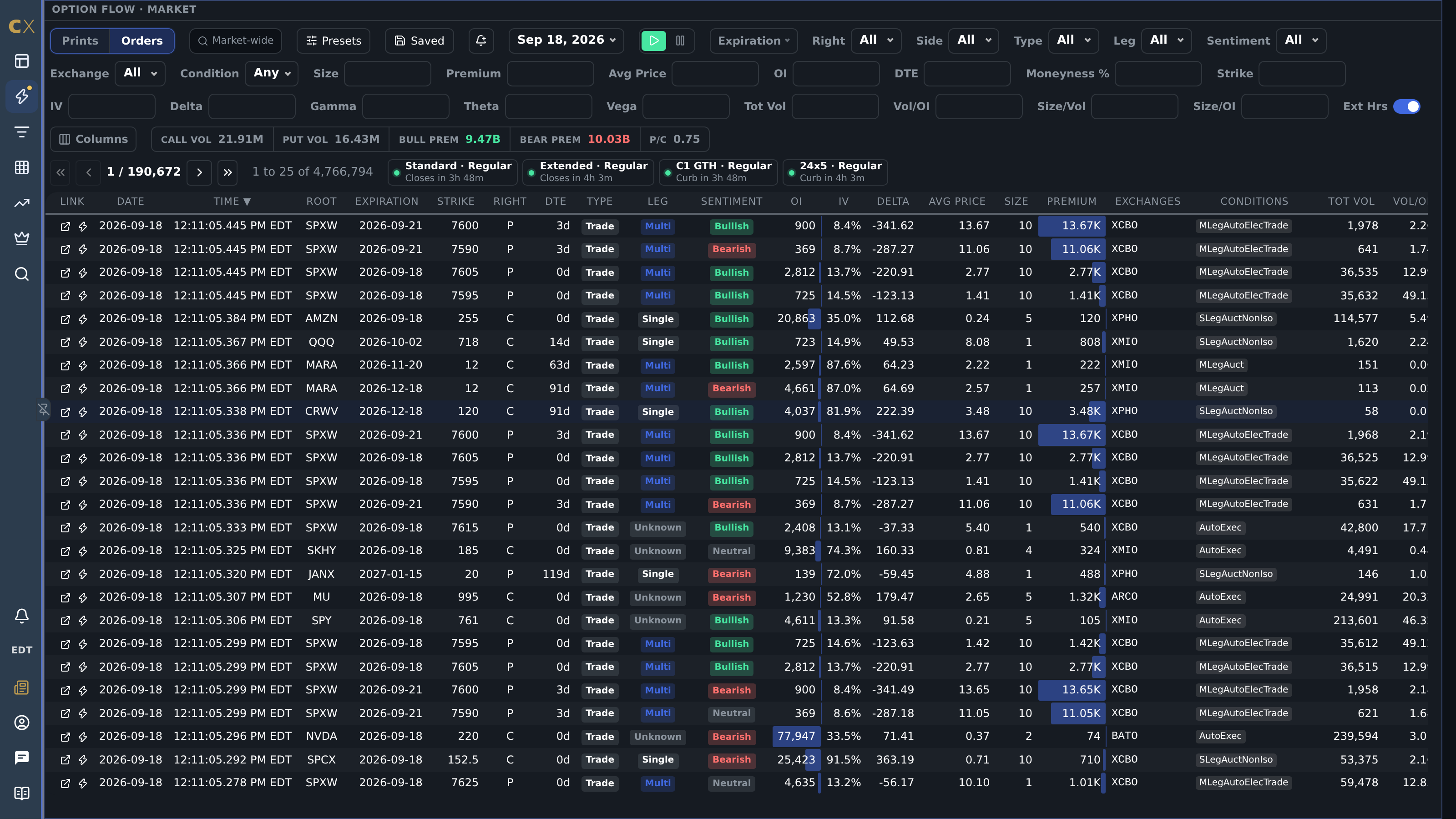Open the search magnifier icon in sidebar
Viewport: 1456px width, 819px height.
21,274
